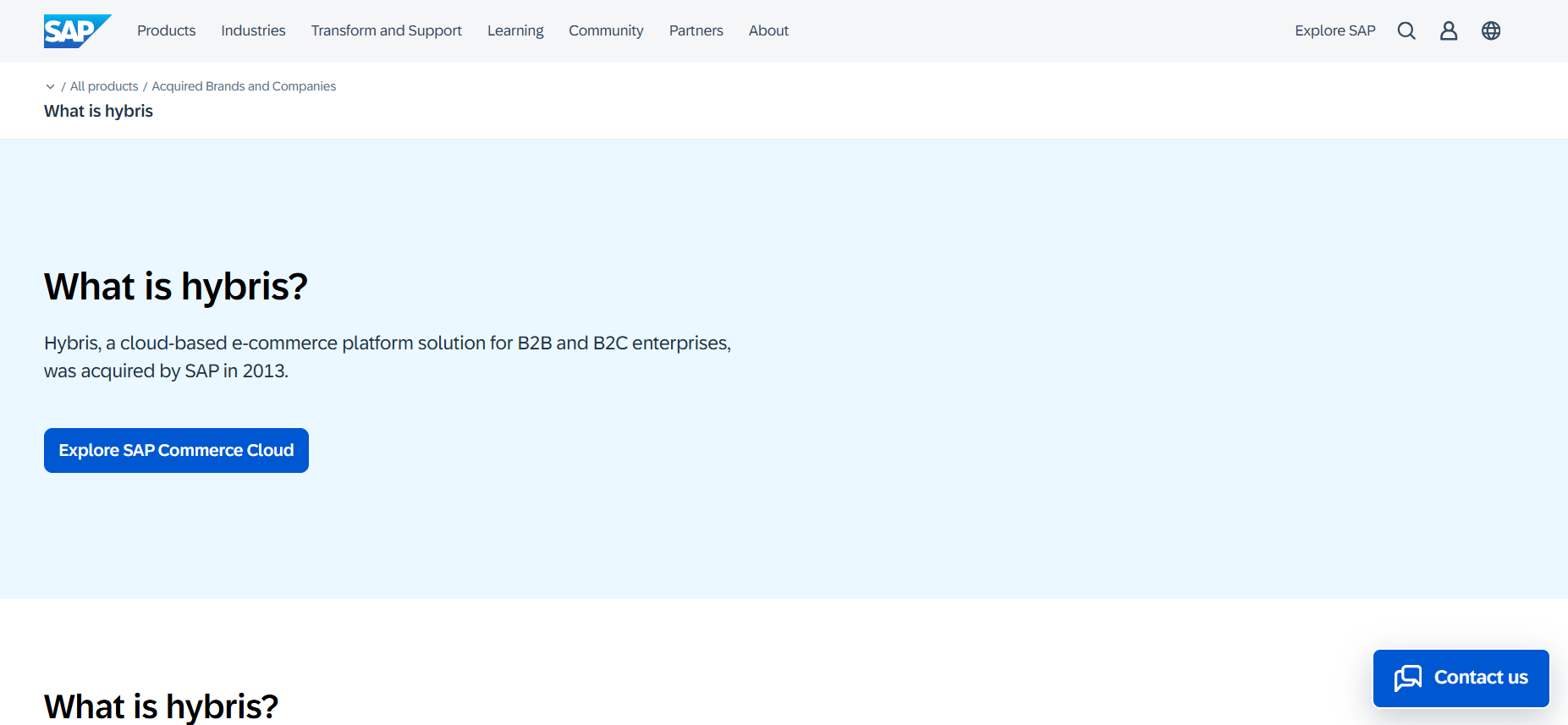Open Transform and Support menu
The width and height of the screenshot is (1568, 725).
386,31
